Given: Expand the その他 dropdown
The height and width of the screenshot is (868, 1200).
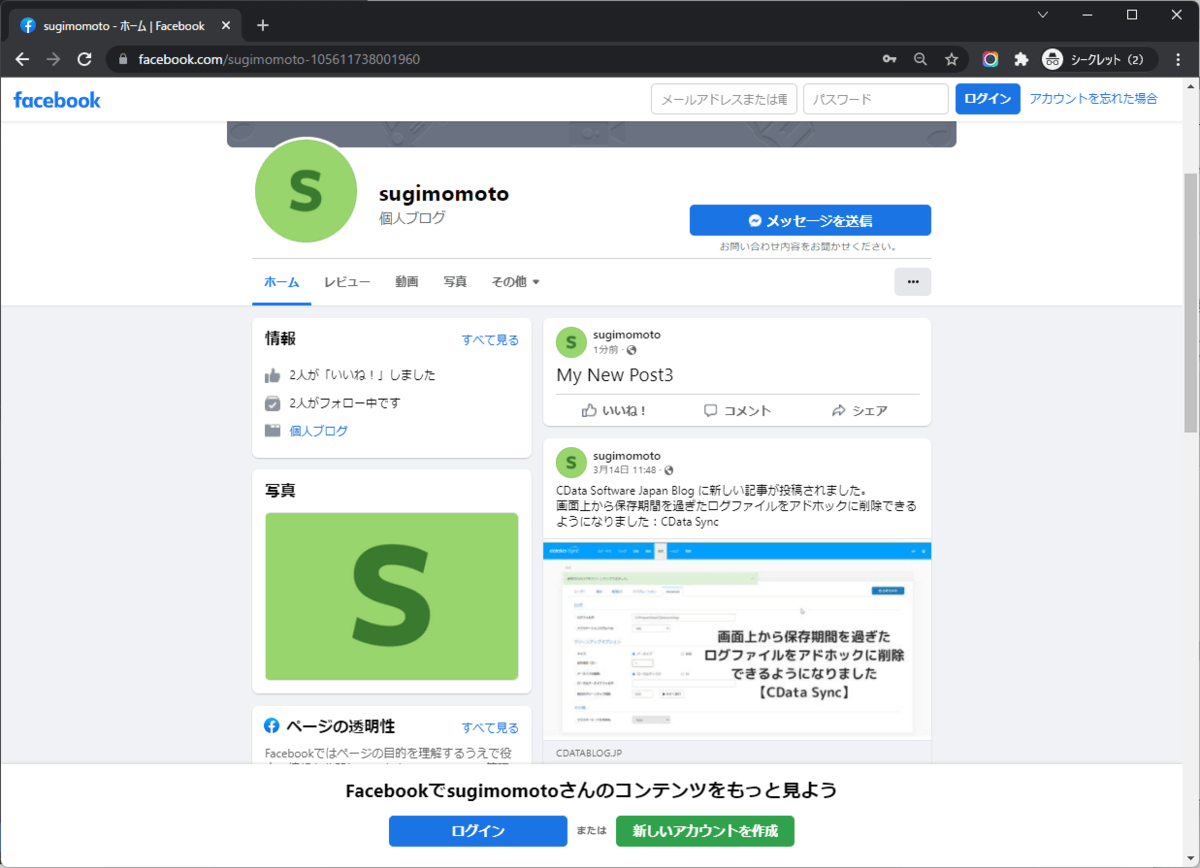Looking at the screenshot, I should click(x=515, y=282).
